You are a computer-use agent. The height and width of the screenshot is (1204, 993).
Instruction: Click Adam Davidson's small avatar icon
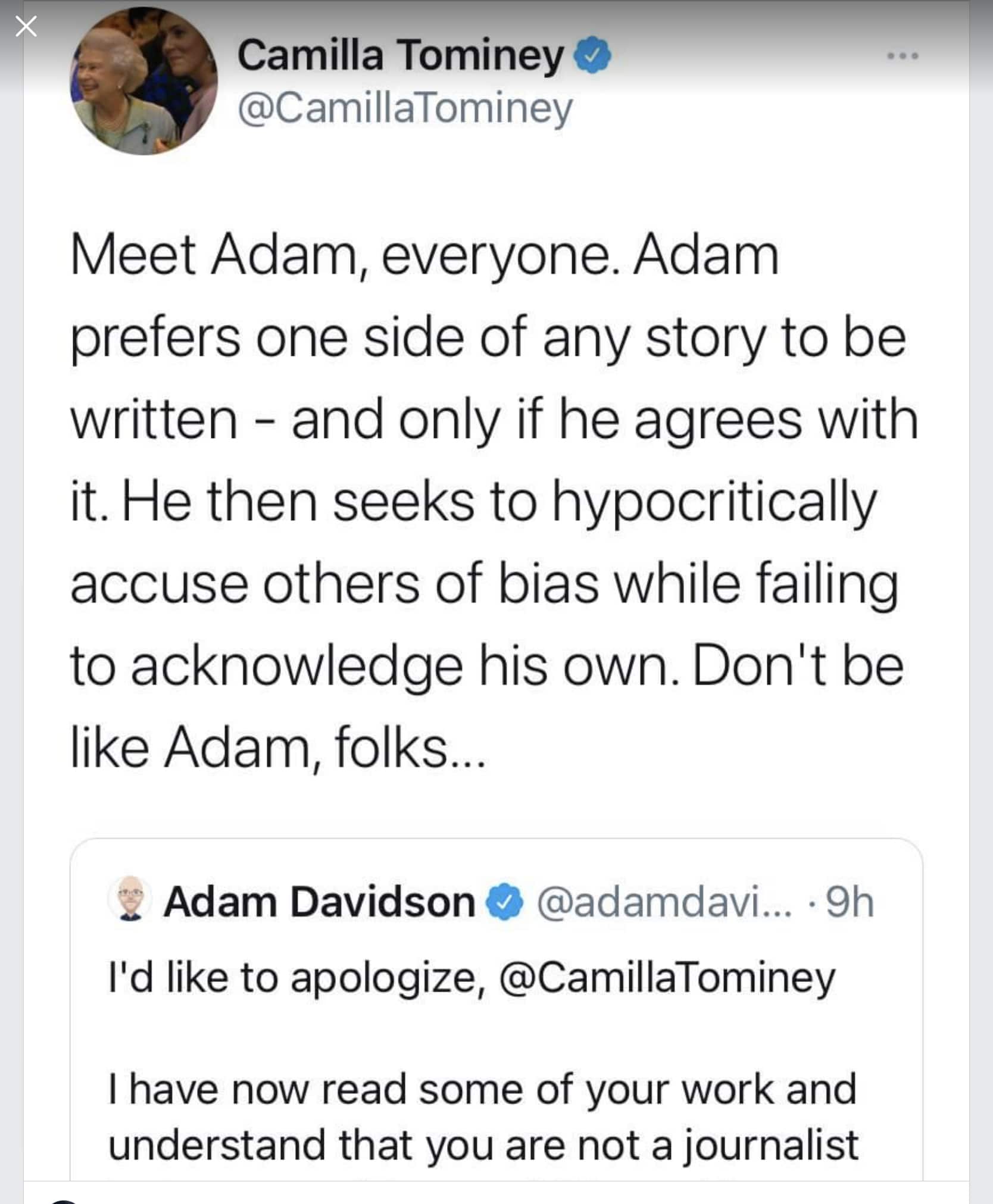point(130,898)
